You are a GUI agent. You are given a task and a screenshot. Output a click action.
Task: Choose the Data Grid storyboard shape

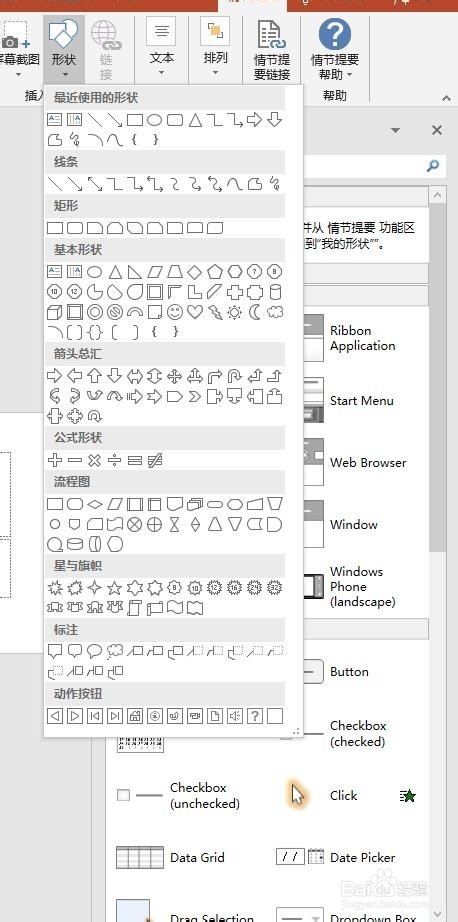(171, 857)
